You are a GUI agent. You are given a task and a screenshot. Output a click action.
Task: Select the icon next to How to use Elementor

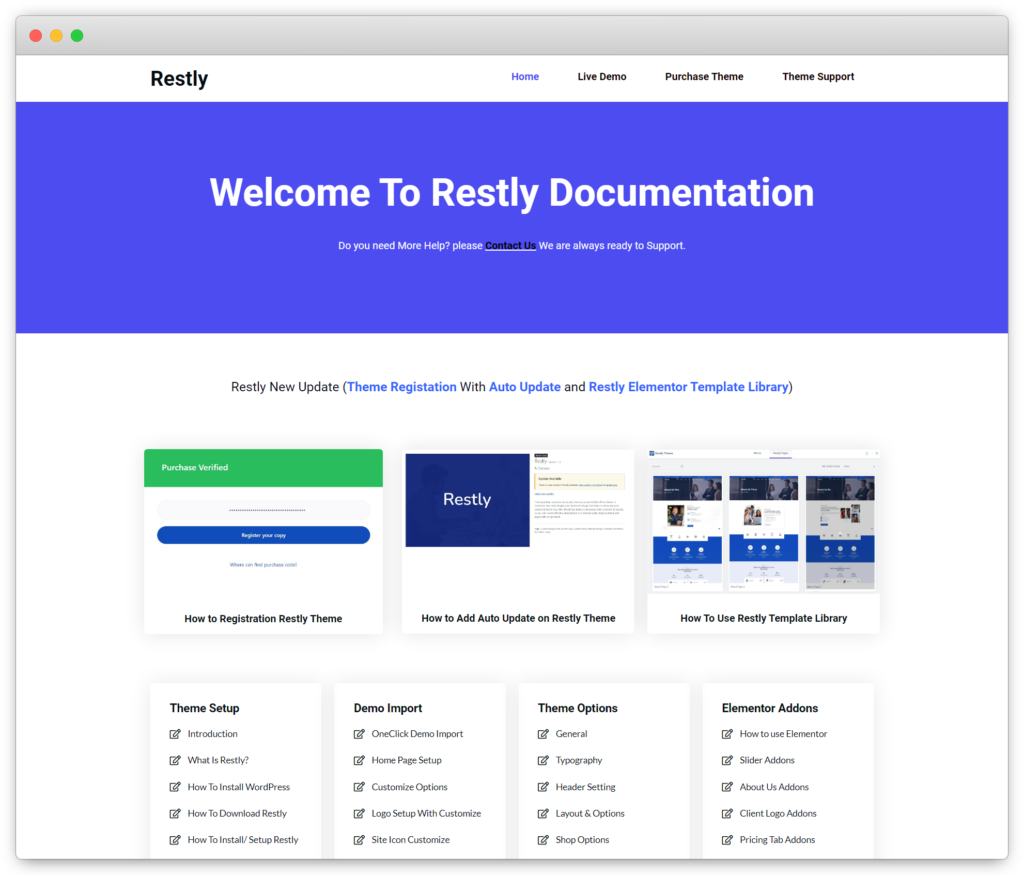pyautogui.click(x=726, y=733)
